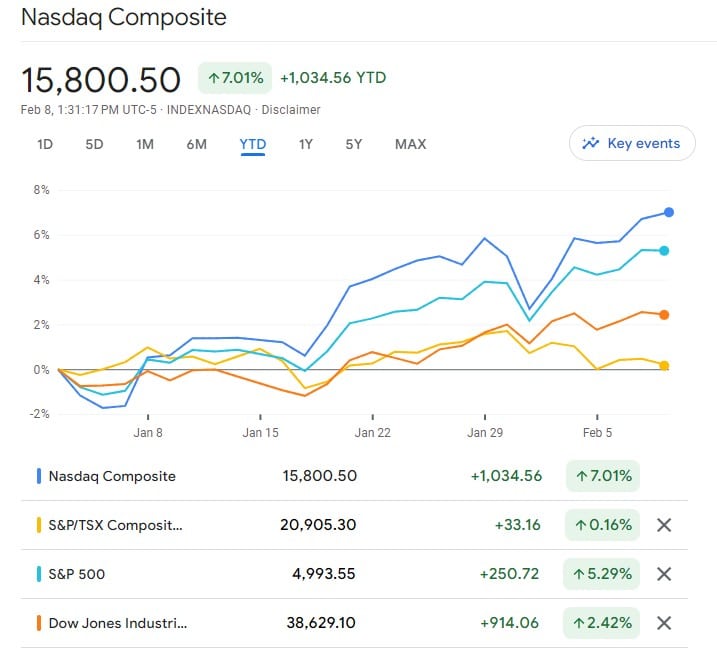Open the Nasdaq Composite row name

click(x=112, y=476)
